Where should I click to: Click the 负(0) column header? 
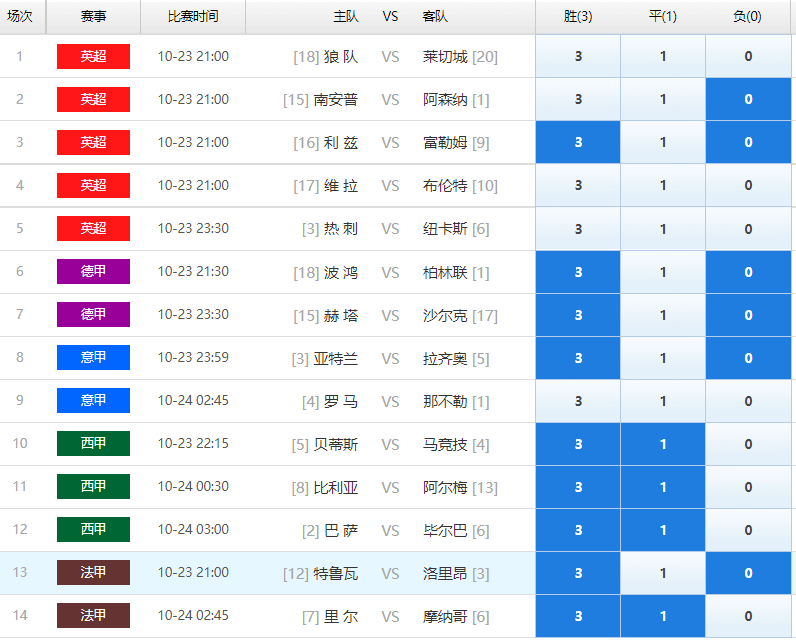(x=747, y=17)
